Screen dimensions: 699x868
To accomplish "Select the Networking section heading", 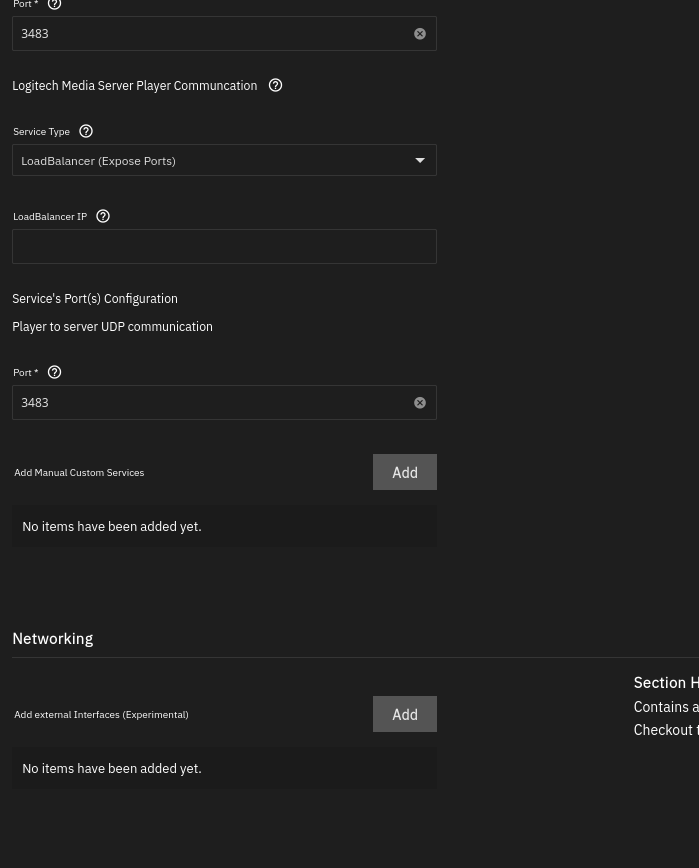I will pyautogui.click(x=53, y=638).
